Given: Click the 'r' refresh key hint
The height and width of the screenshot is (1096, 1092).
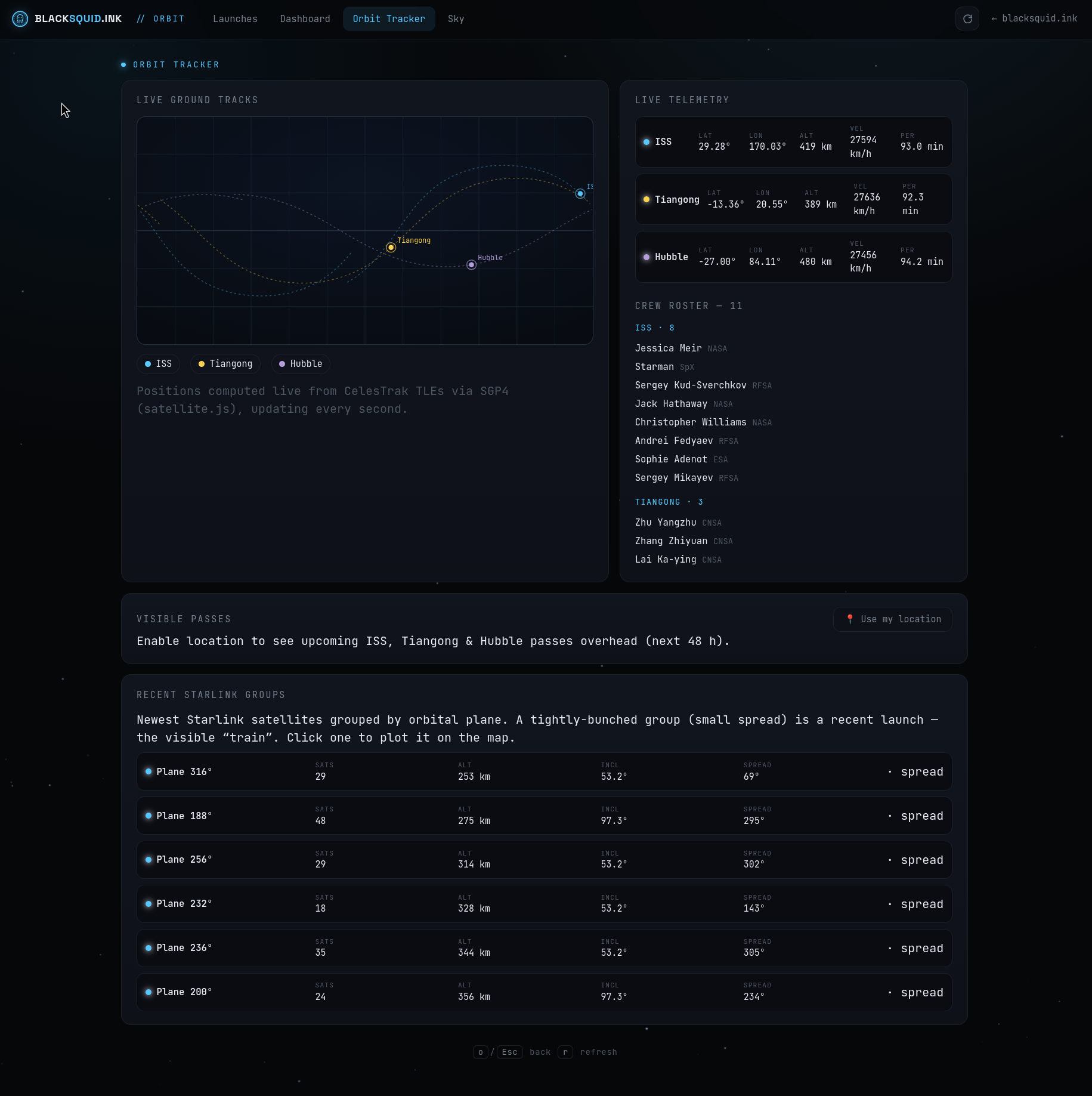Looking at the screenshot, I should tap(565, 1052).
